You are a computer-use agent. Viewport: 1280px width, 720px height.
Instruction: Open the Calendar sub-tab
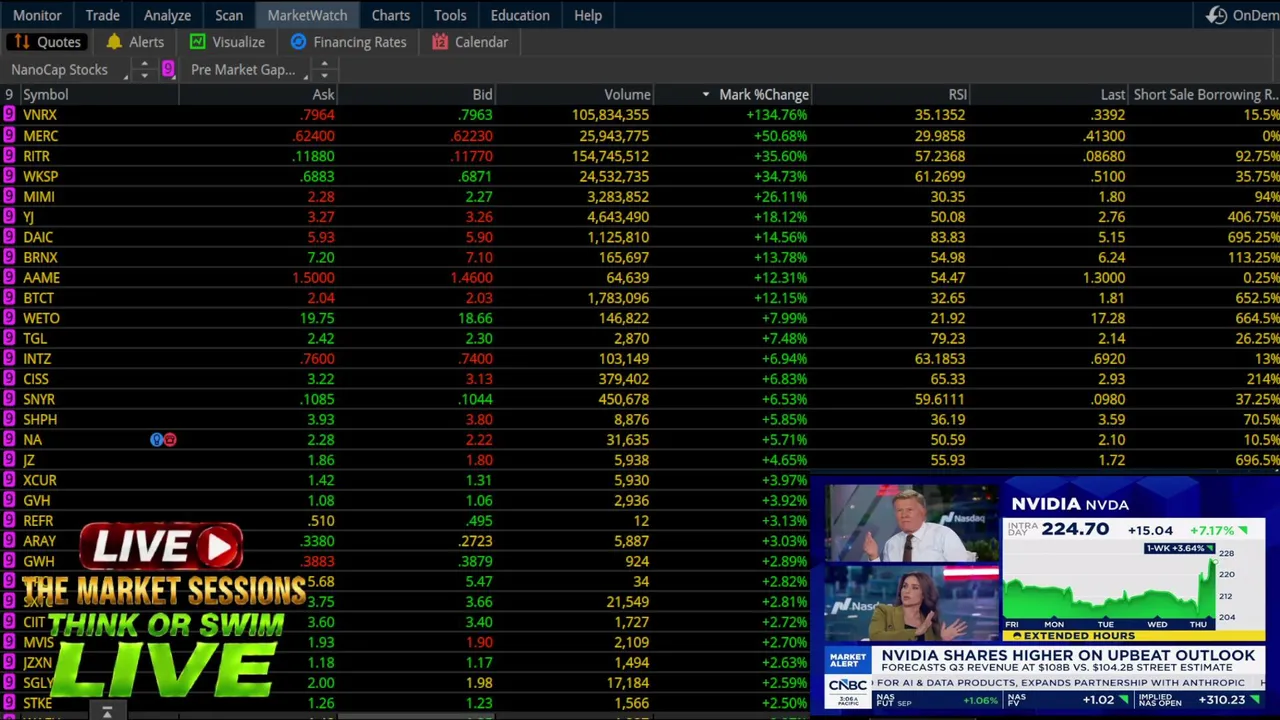(x=470, y=42)
